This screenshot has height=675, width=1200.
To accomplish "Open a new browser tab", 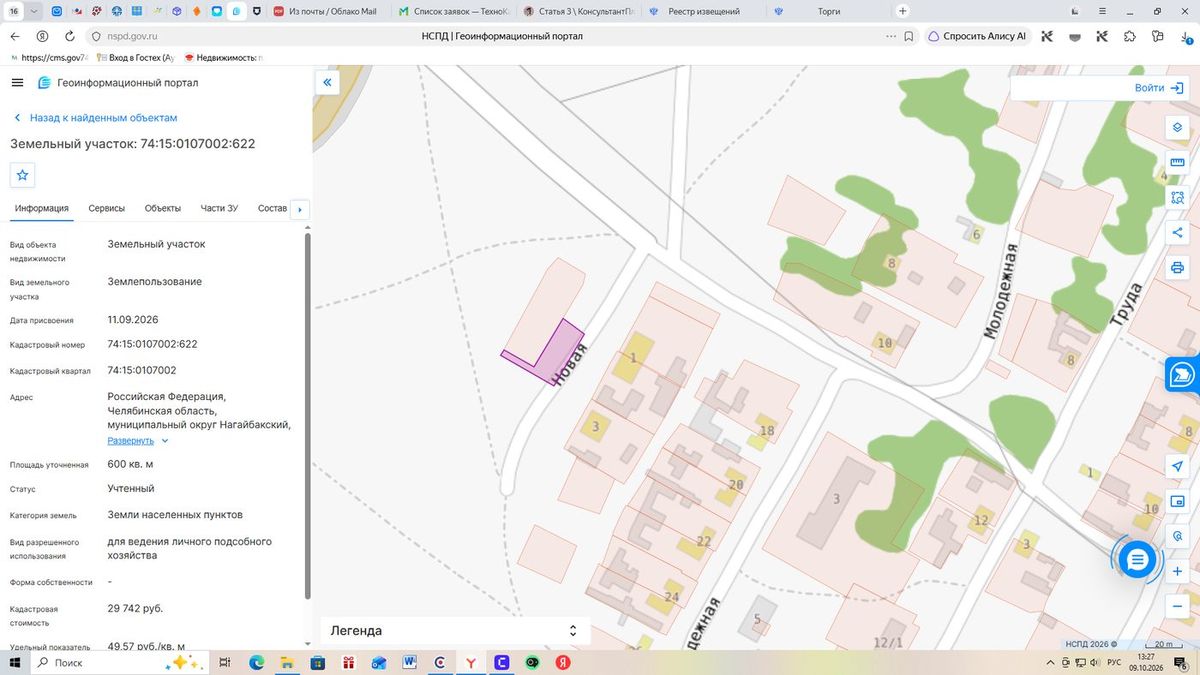I will point(903,11).
